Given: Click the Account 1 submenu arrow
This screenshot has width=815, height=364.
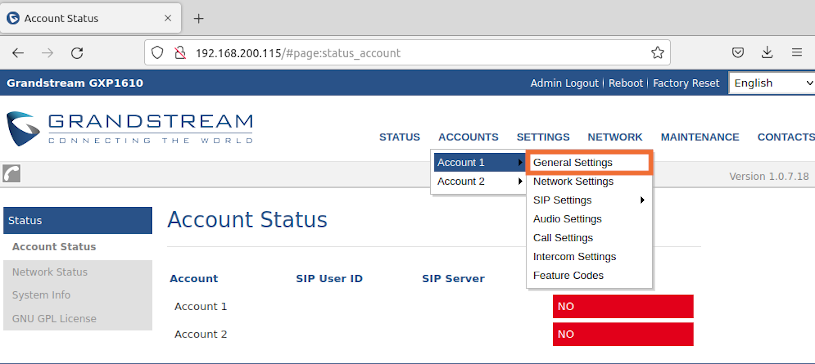Looking at the screenshot, I should coord(520,163).
